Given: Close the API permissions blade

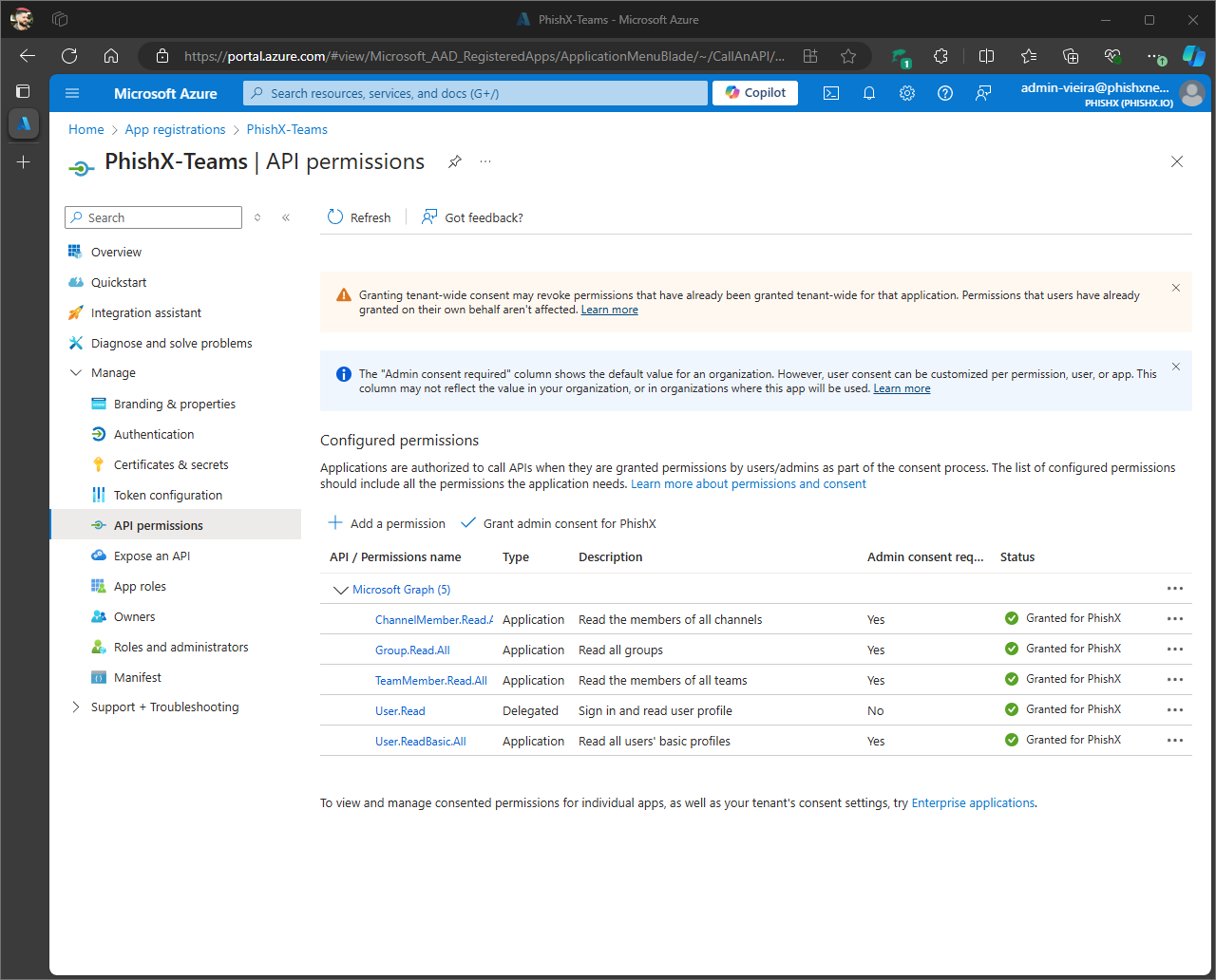Looking at the screenshot, I should click(x=1177, y=161).
